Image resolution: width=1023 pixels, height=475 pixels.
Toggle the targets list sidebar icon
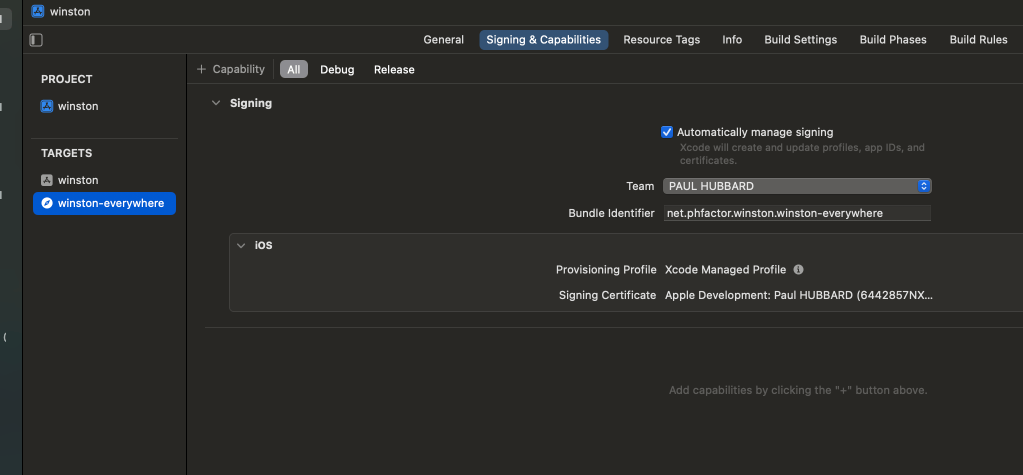(36, 40)
